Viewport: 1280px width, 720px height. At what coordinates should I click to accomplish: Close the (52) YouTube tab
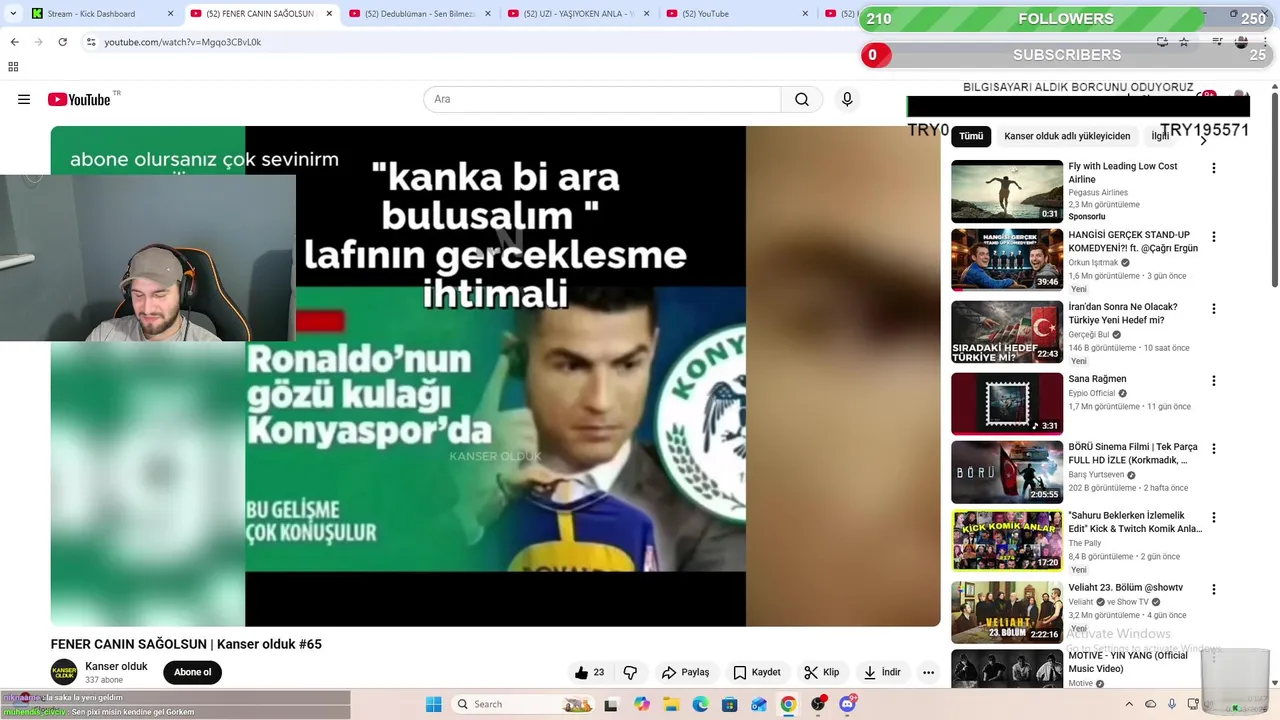pos(806,14)
